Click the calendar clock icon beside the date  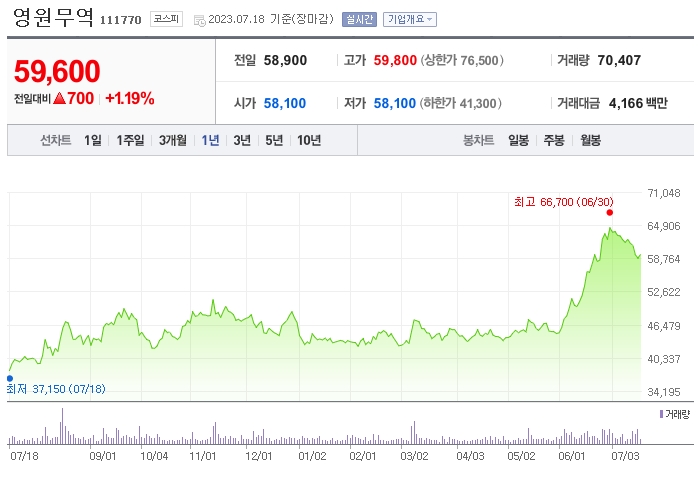tap(200, 20)
